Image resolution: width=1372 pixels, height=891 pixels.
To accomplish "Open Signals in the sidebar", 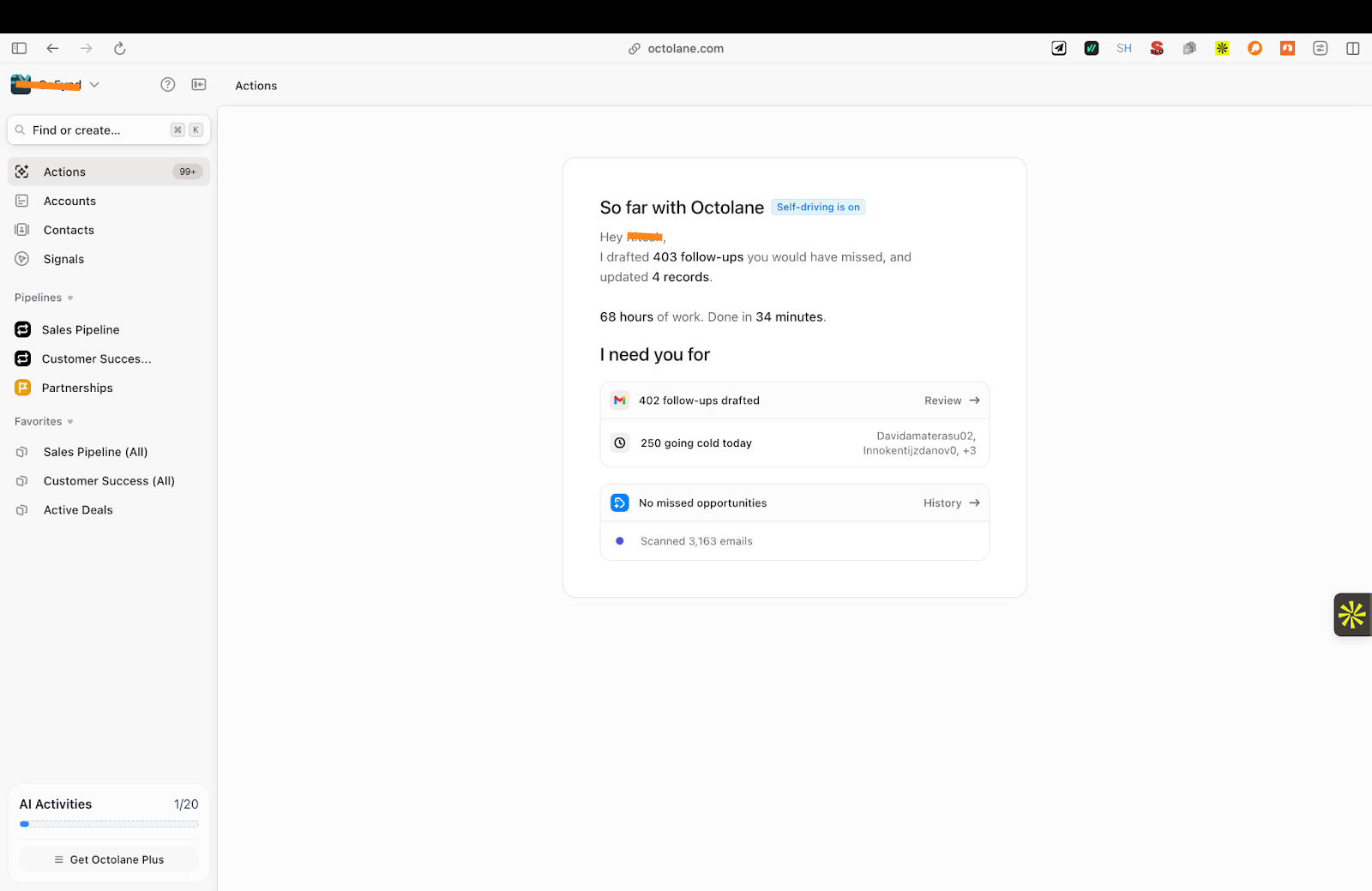I will coord(109,259).
